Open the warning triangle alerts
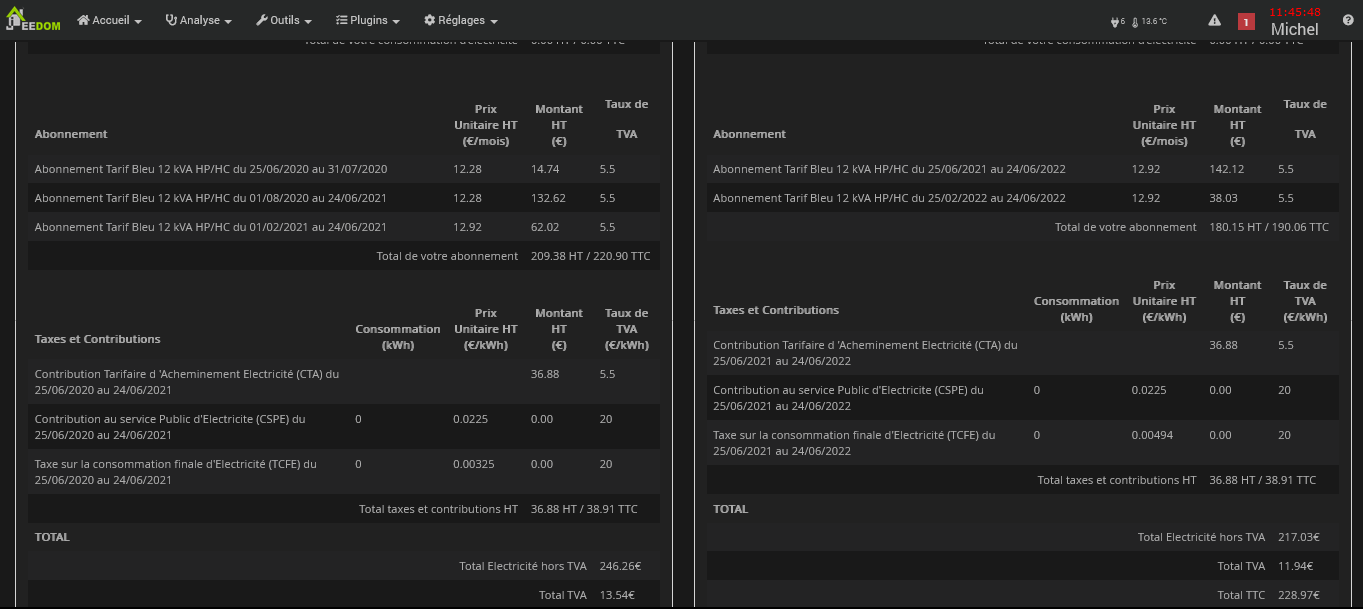The height and width of the screenshot is (609, 1363). point(1214,20)
